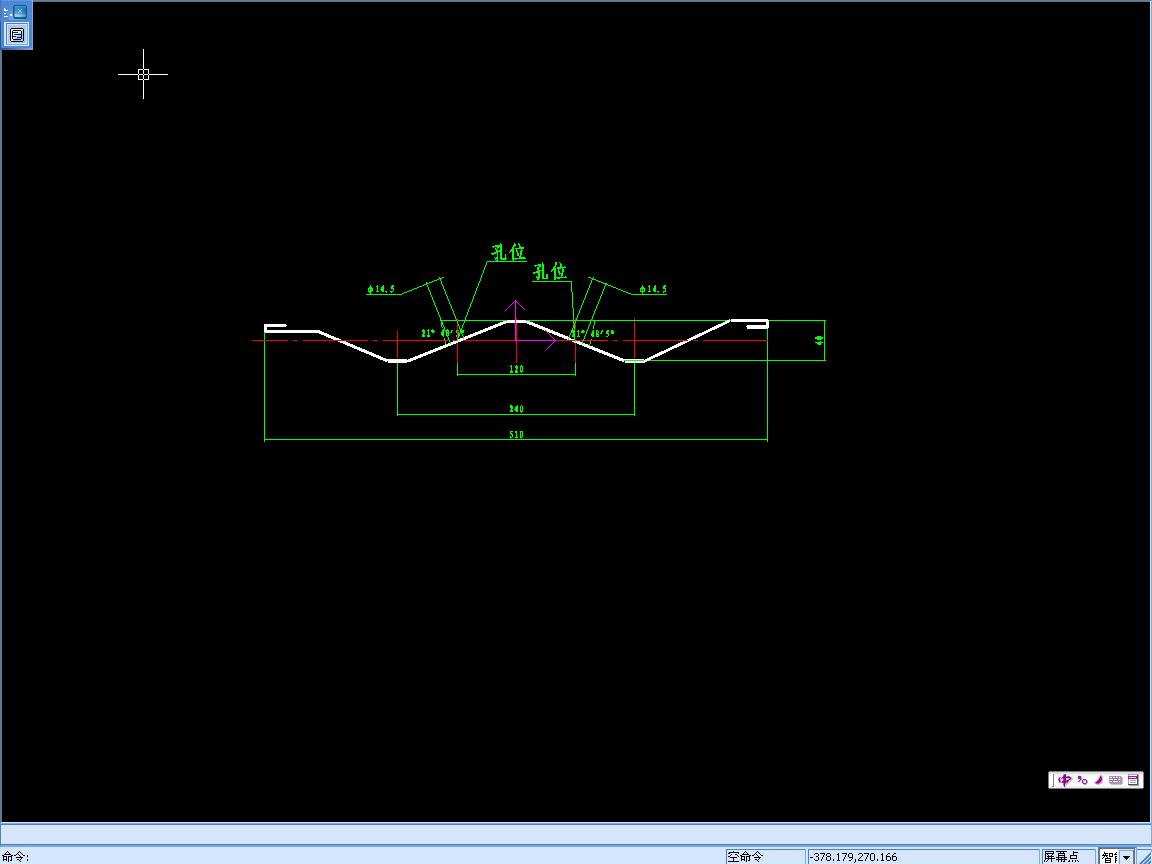Select the left φ14.5 diameter label
Image resolution: width=1152 pixels, height=864 pixels.
(381, 289)
